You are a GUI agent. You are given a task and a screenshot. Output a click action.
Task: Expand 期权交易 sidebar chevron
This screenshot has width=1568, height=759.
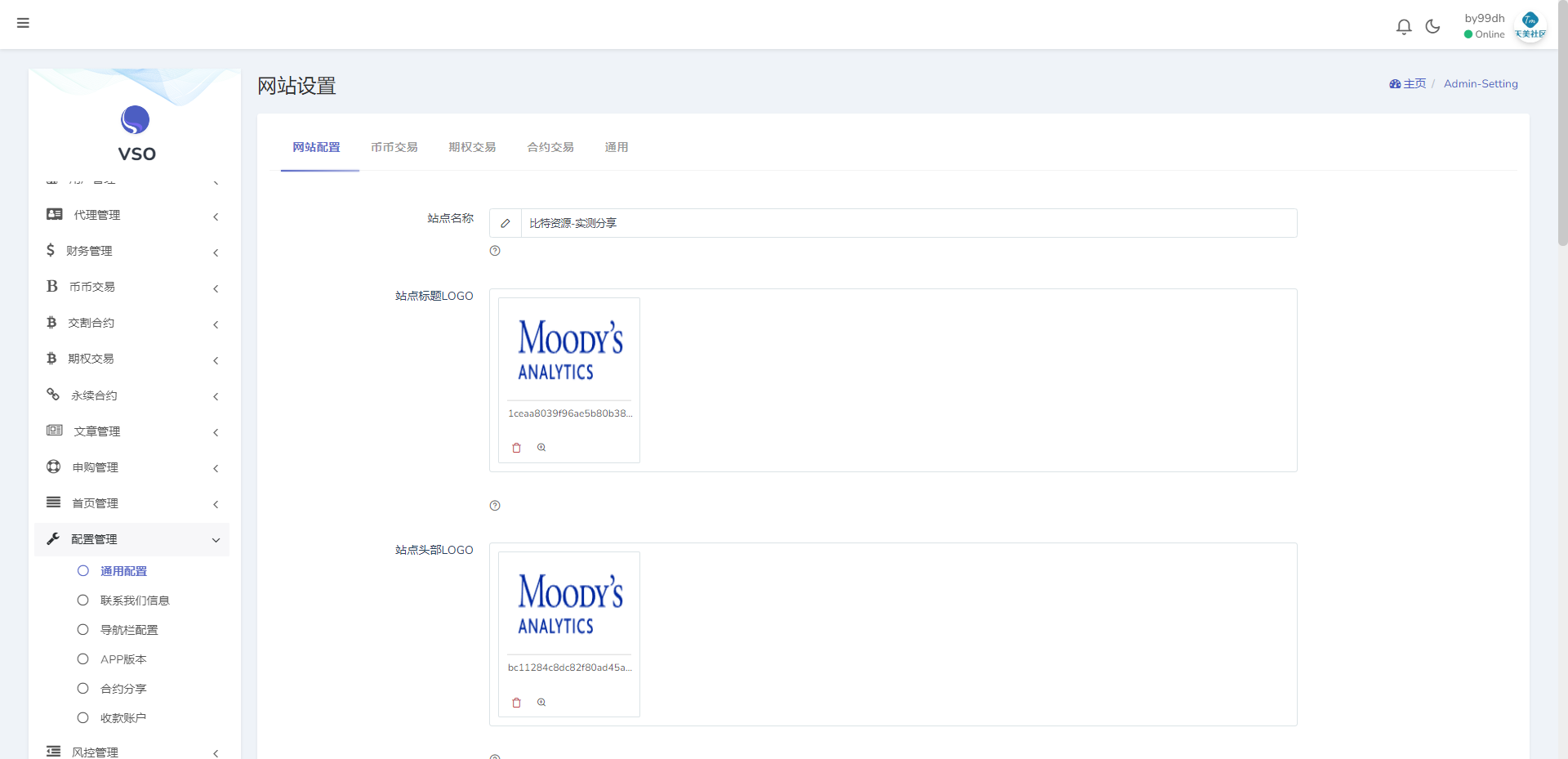click(216, 360)
